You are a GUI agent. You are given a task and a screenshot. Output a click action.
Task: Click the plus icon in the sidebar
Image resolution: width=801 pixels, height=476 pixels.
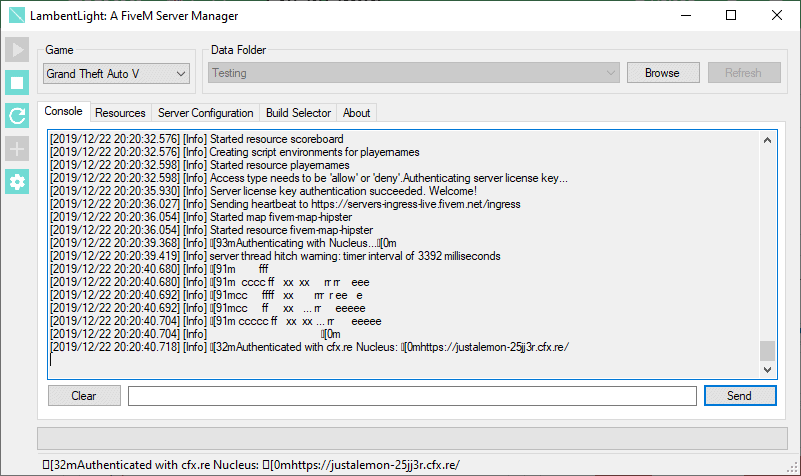[x=17, y=149]
